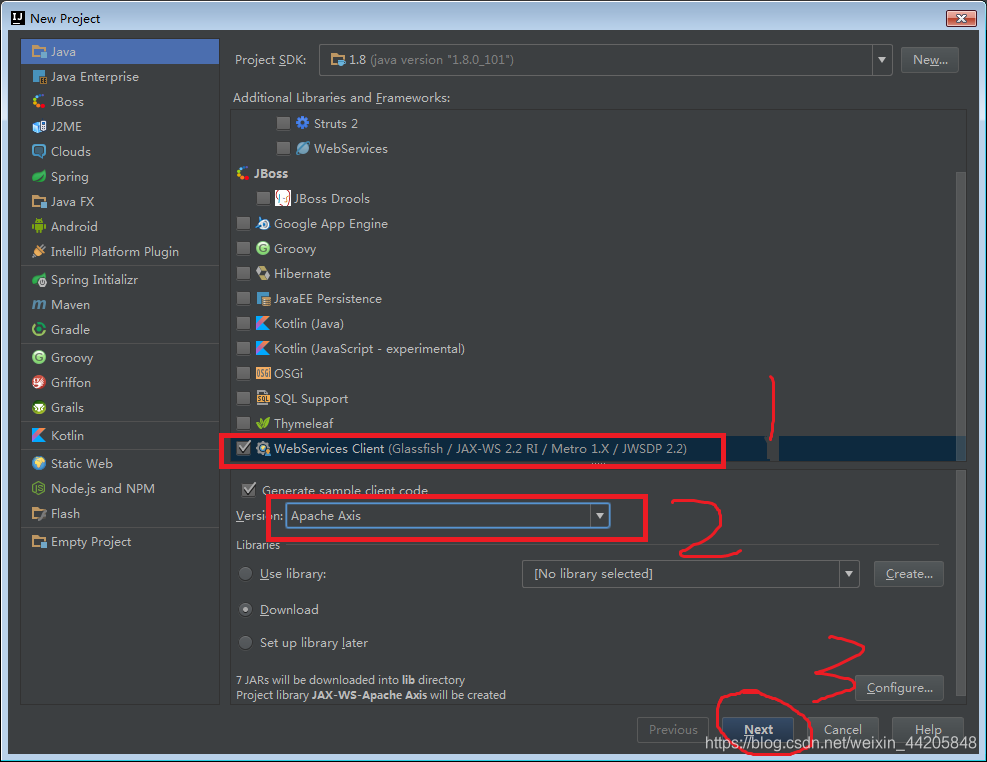Click the OSGi icon

click(x=263, y=374)
